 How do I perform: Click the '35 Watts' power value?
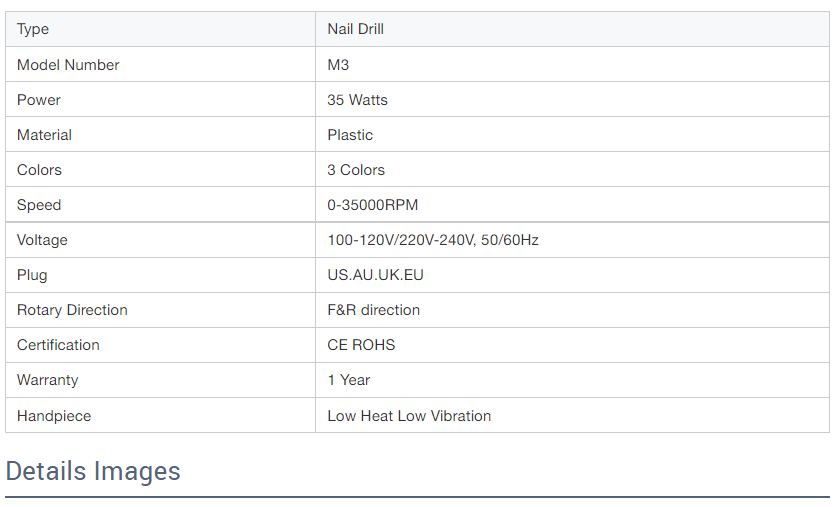(357, 100)
